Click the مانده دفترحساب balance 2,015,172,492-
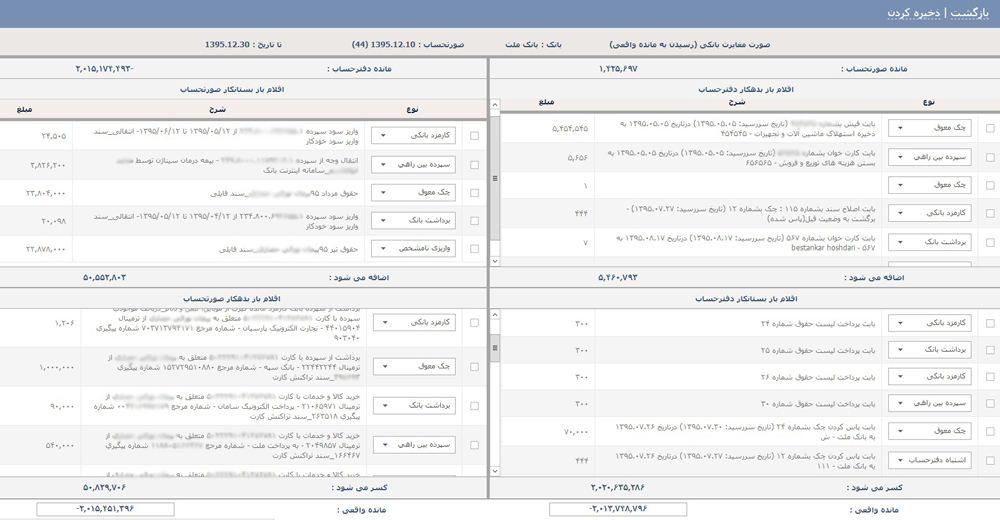This screenshot has width=1000, height=520. point(105,69)
